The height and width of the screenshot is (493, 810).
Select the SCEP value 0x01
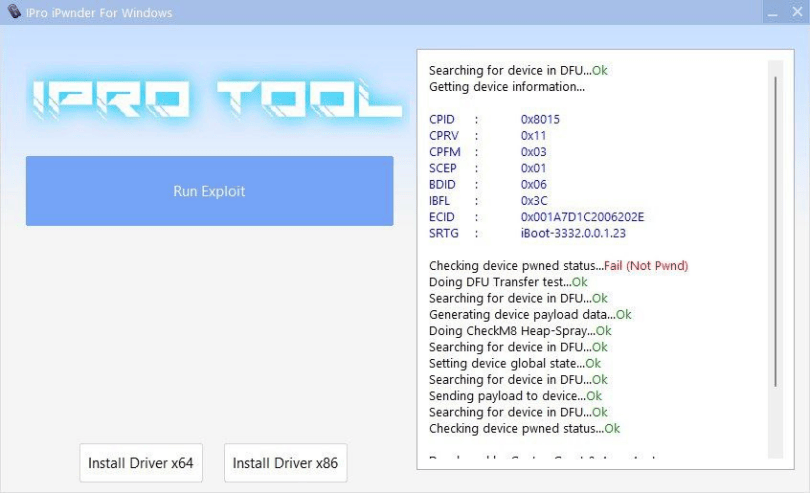pos(533,168)
